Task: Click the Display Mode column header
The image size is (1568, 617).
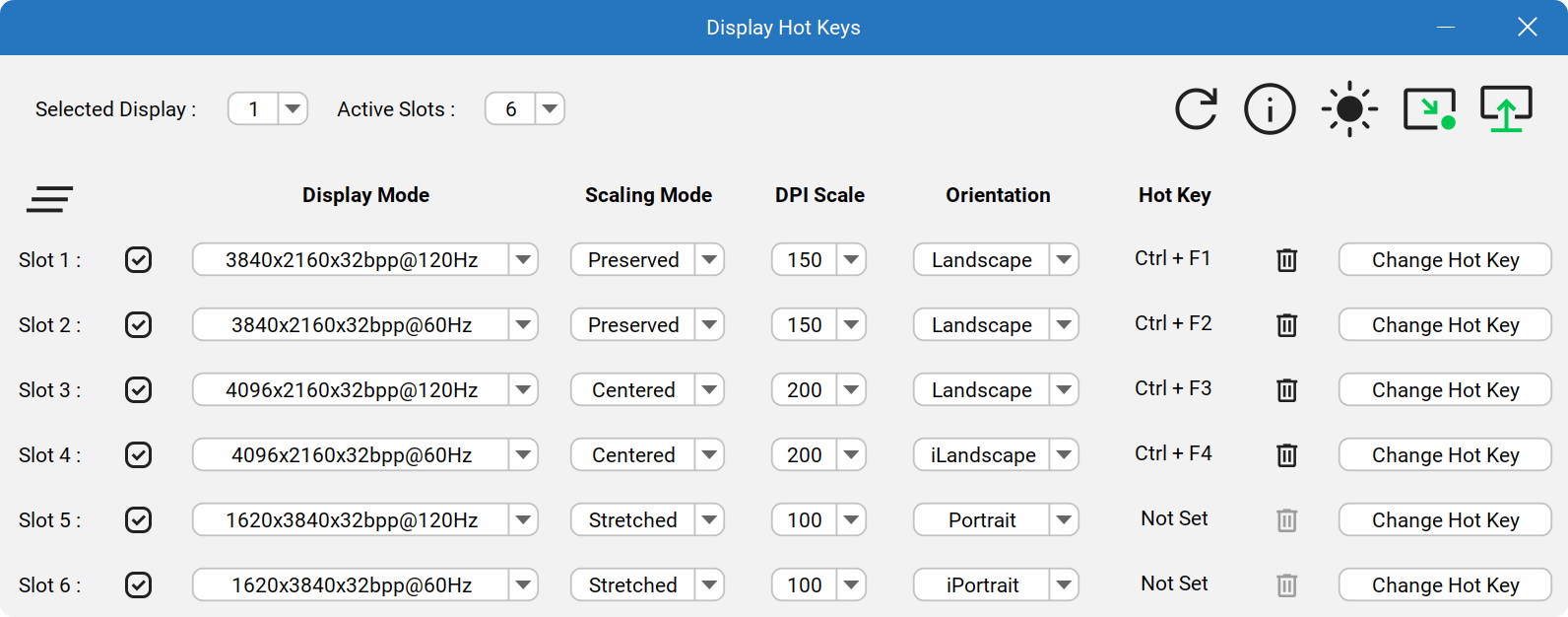Action: (x=365, y=195)
